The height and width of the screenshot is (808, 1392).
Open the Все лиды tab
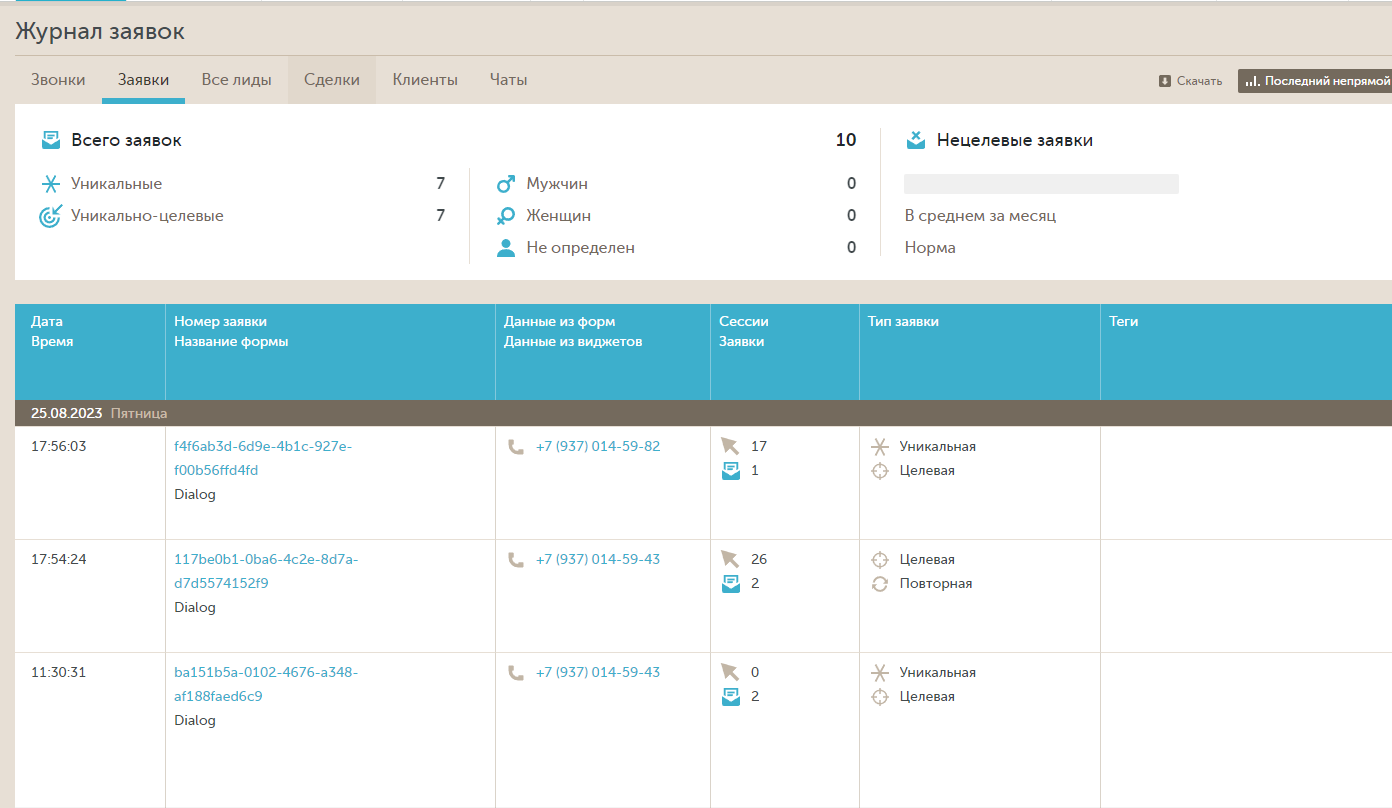coord(237,80)
